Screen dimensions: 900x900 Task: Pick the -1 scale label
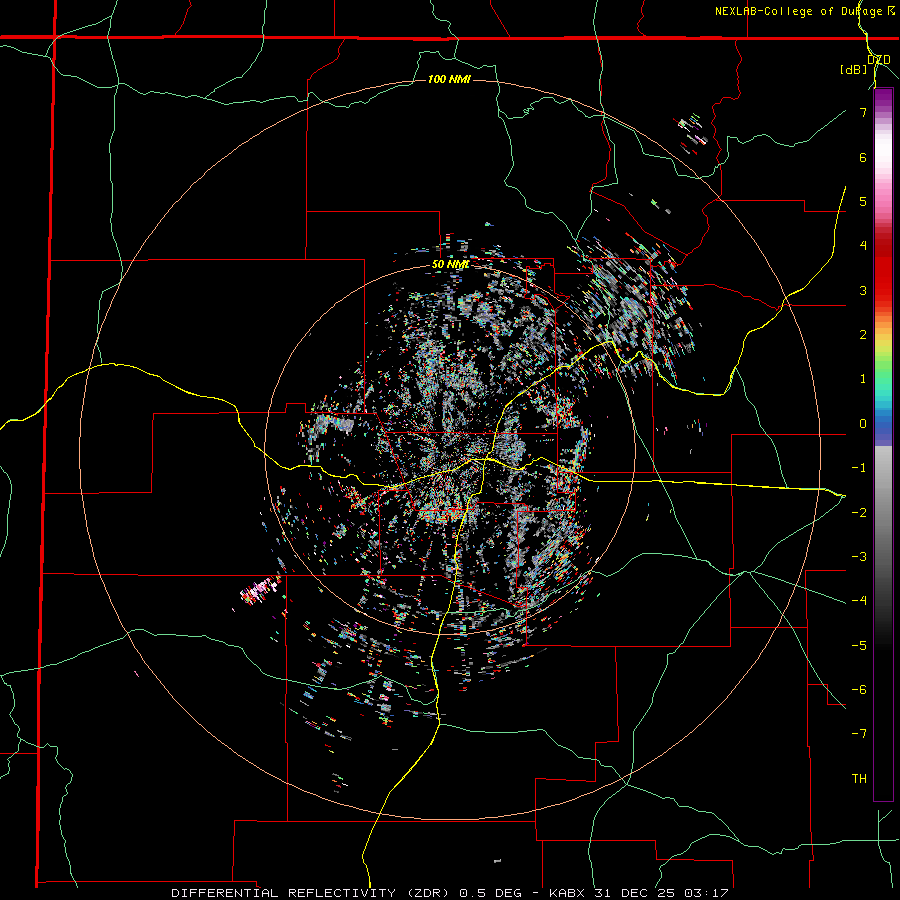point(859,468)
